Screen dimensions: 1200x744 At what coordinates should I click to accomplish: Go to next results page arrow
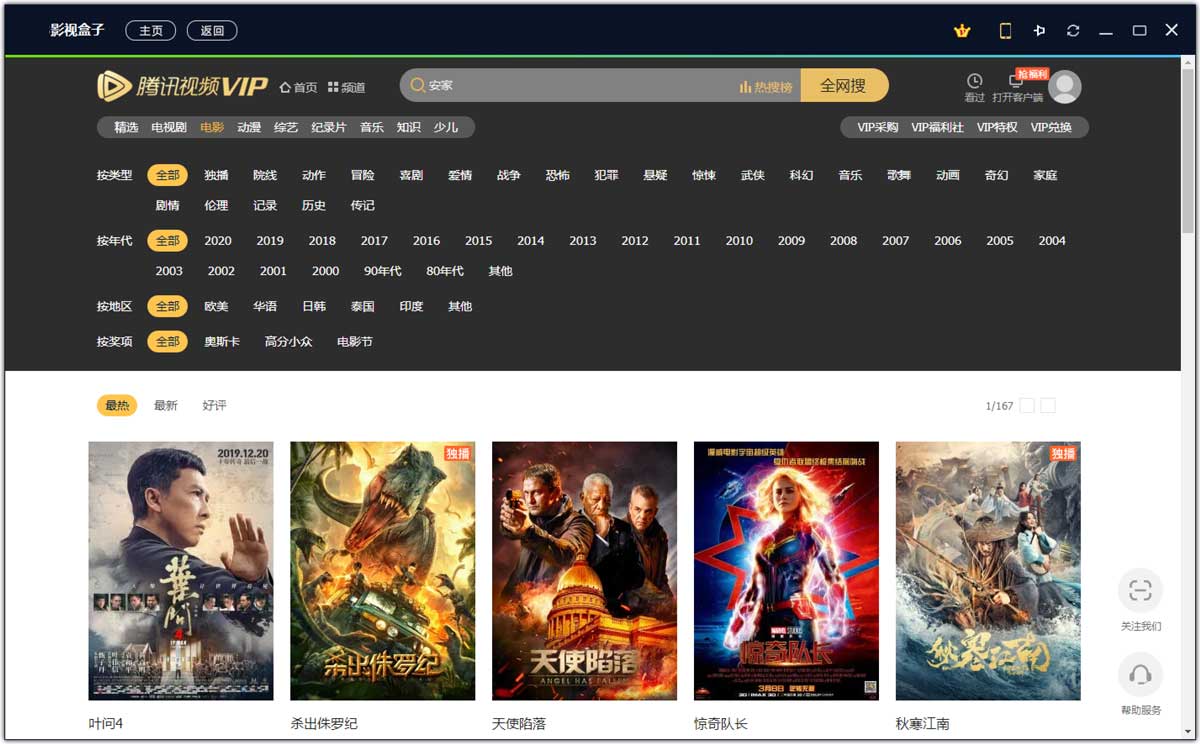[1048, 405]
